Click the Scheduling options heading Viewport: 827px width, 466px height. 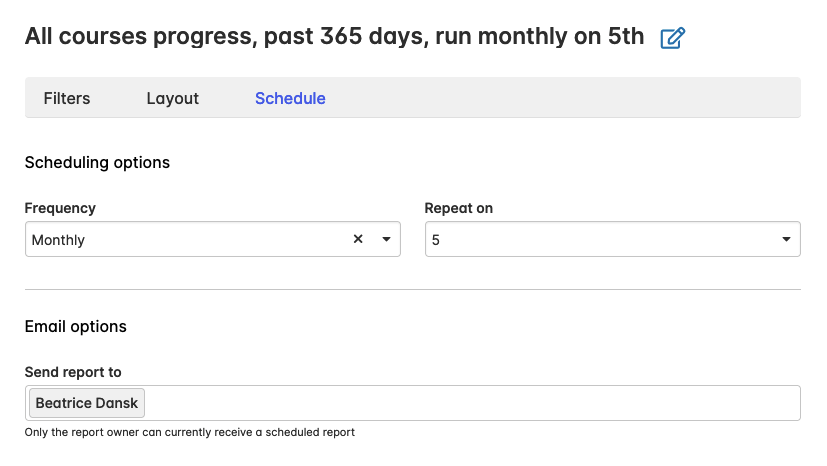[x=97, y=162]
